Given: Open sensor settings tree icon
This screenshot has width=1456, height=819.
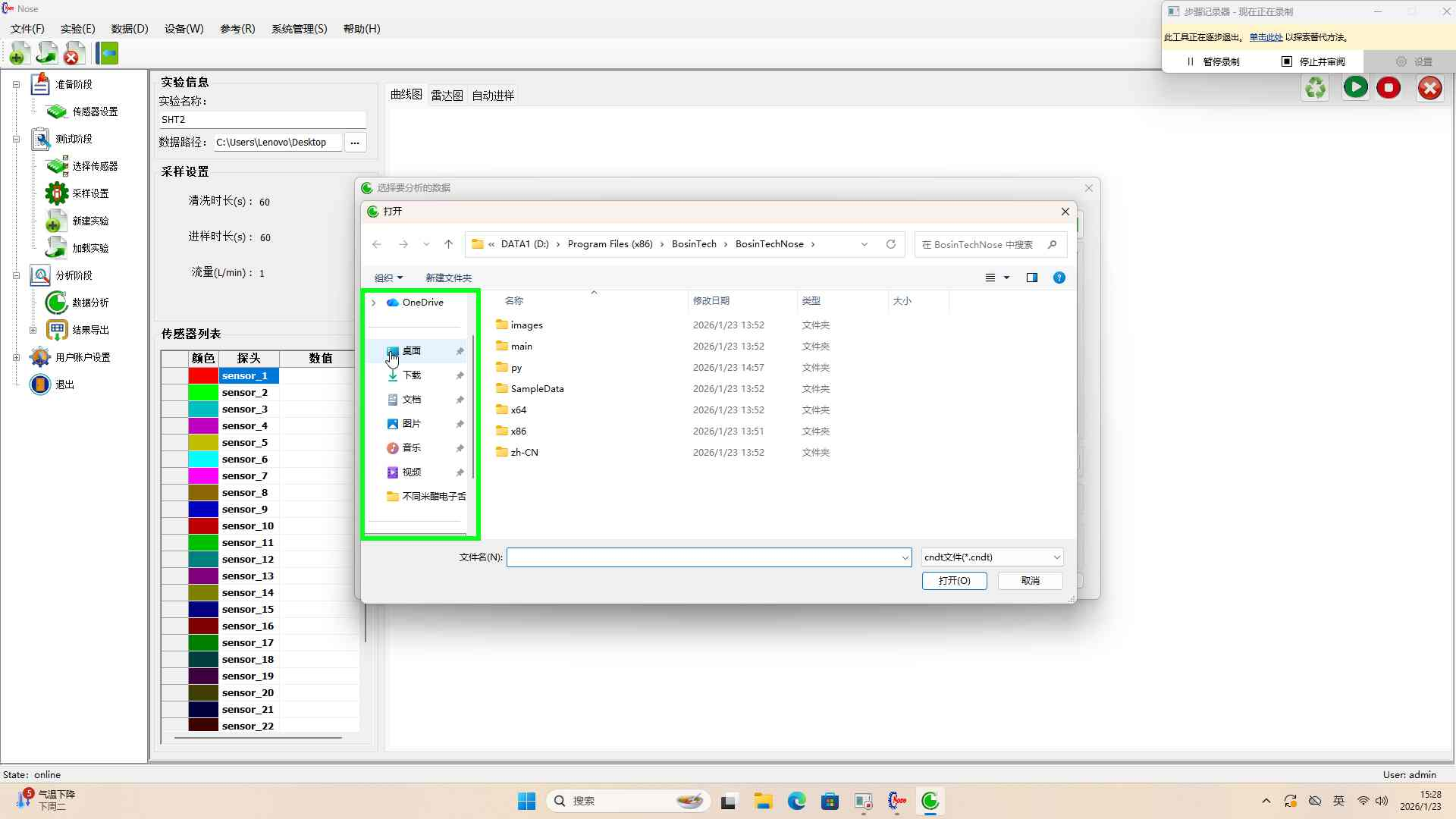Looking at the screenshot, I should pyautogui.click(x=57, y=111).
